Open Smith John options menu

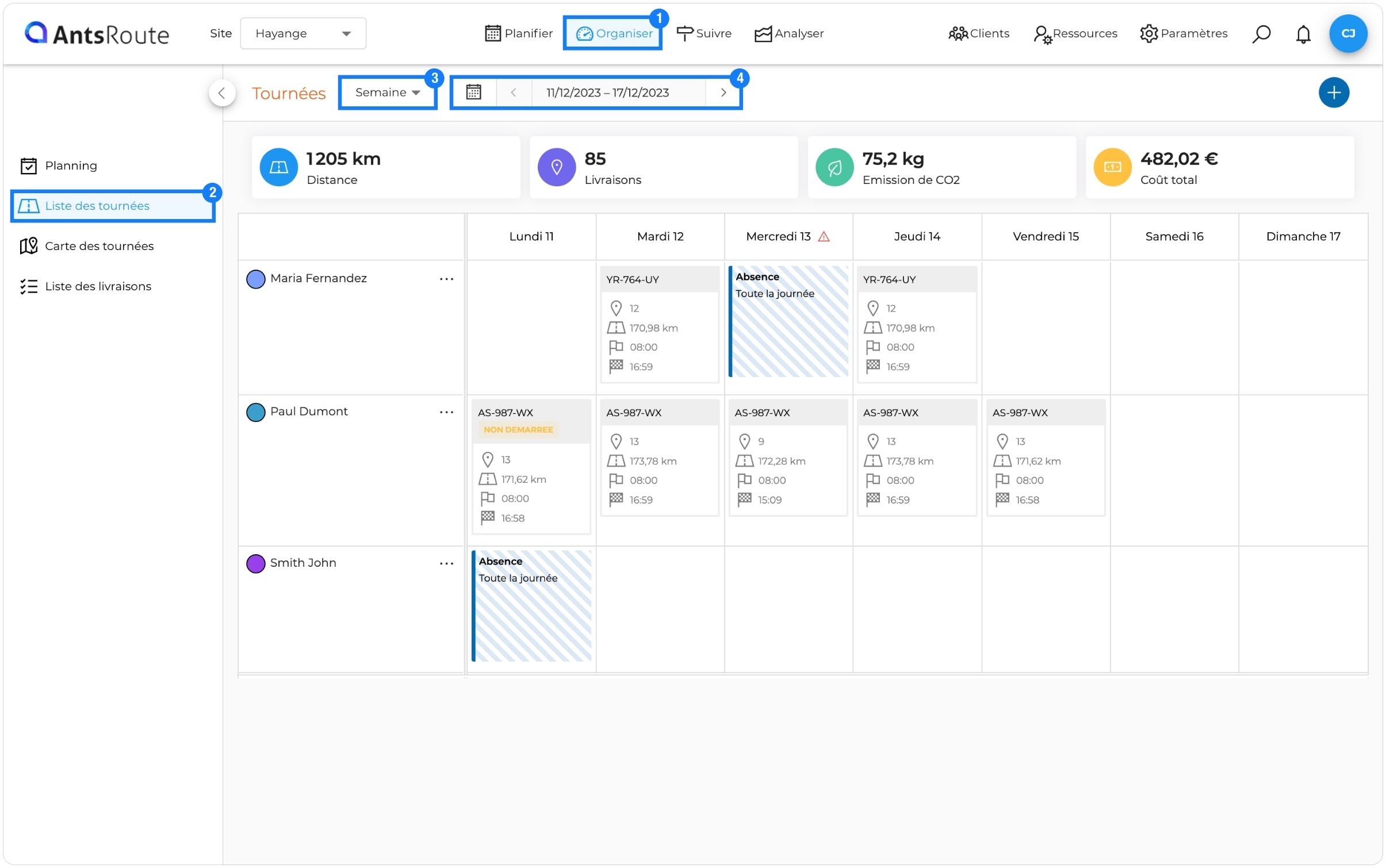point(446,563)
